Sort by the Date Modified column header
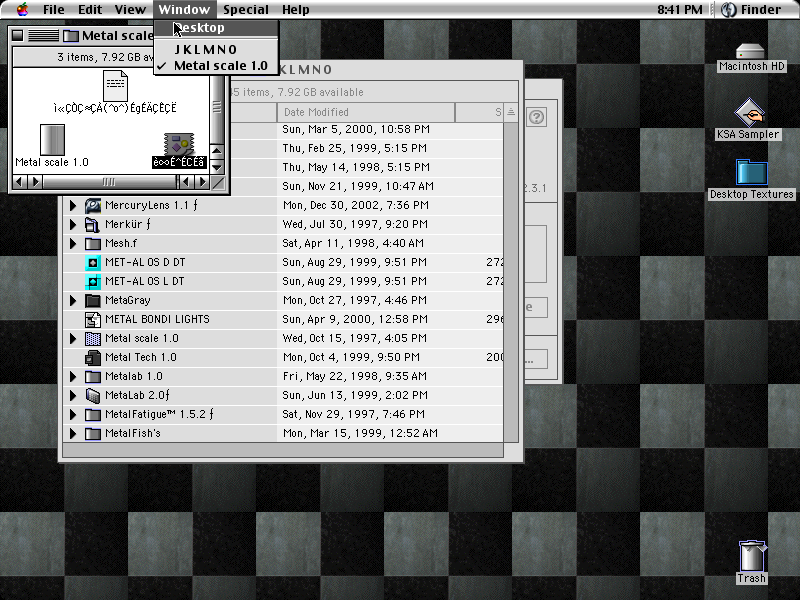800x600 pixels. click(366, 112)
